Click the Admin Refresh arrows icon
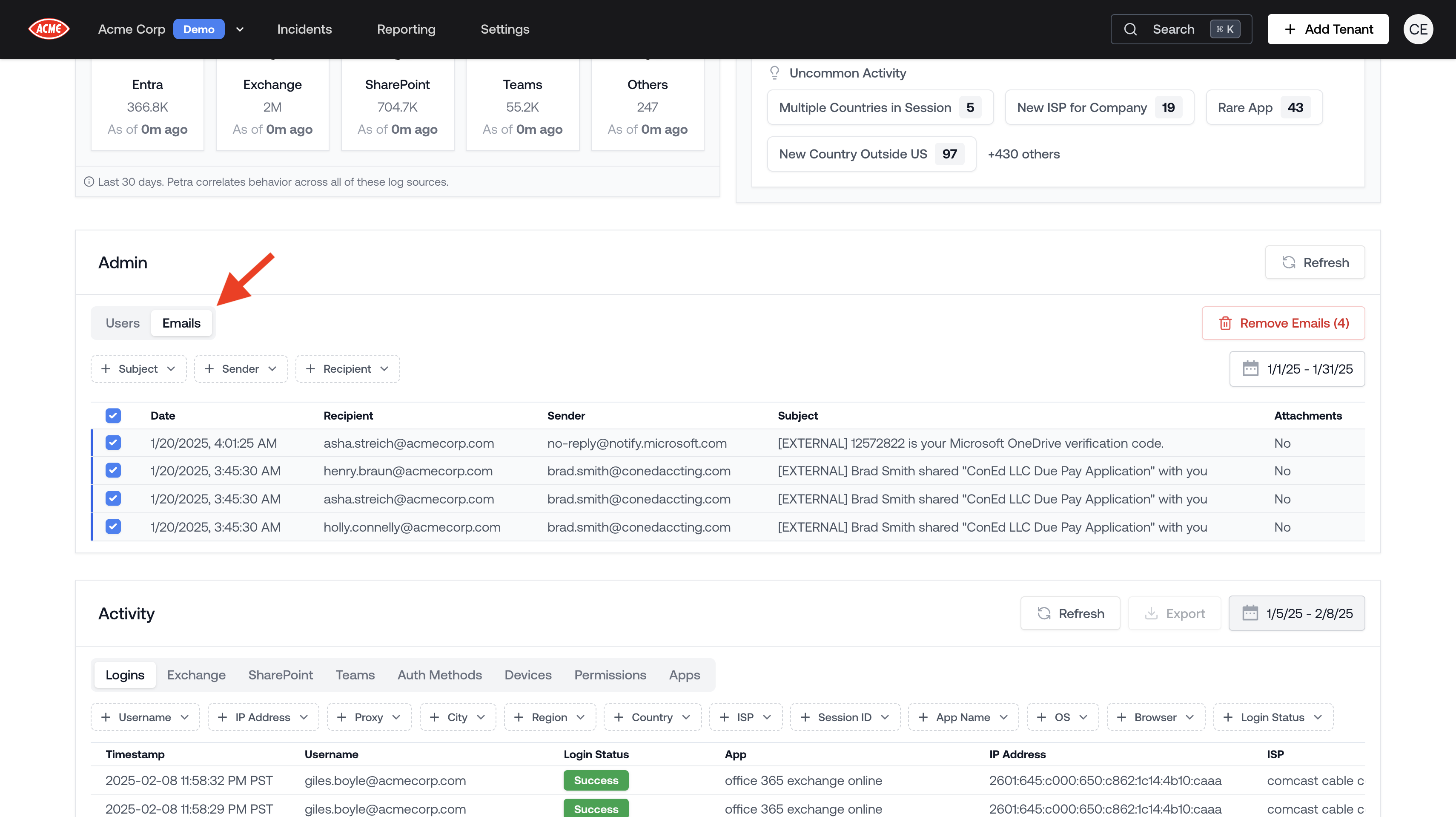1456x817 pixels. [x=1289, y=262]
